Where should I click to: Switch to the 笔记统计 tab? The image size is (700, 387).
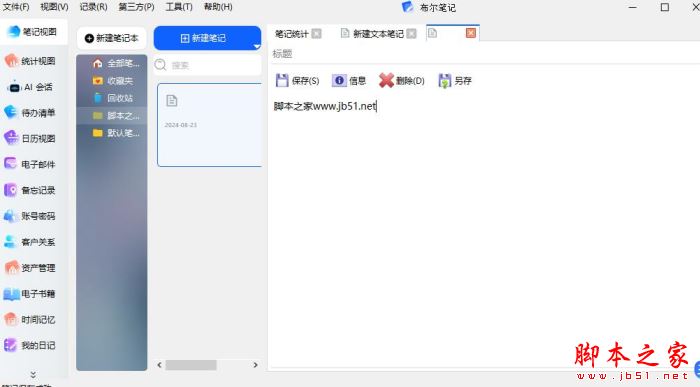(292, 33)
